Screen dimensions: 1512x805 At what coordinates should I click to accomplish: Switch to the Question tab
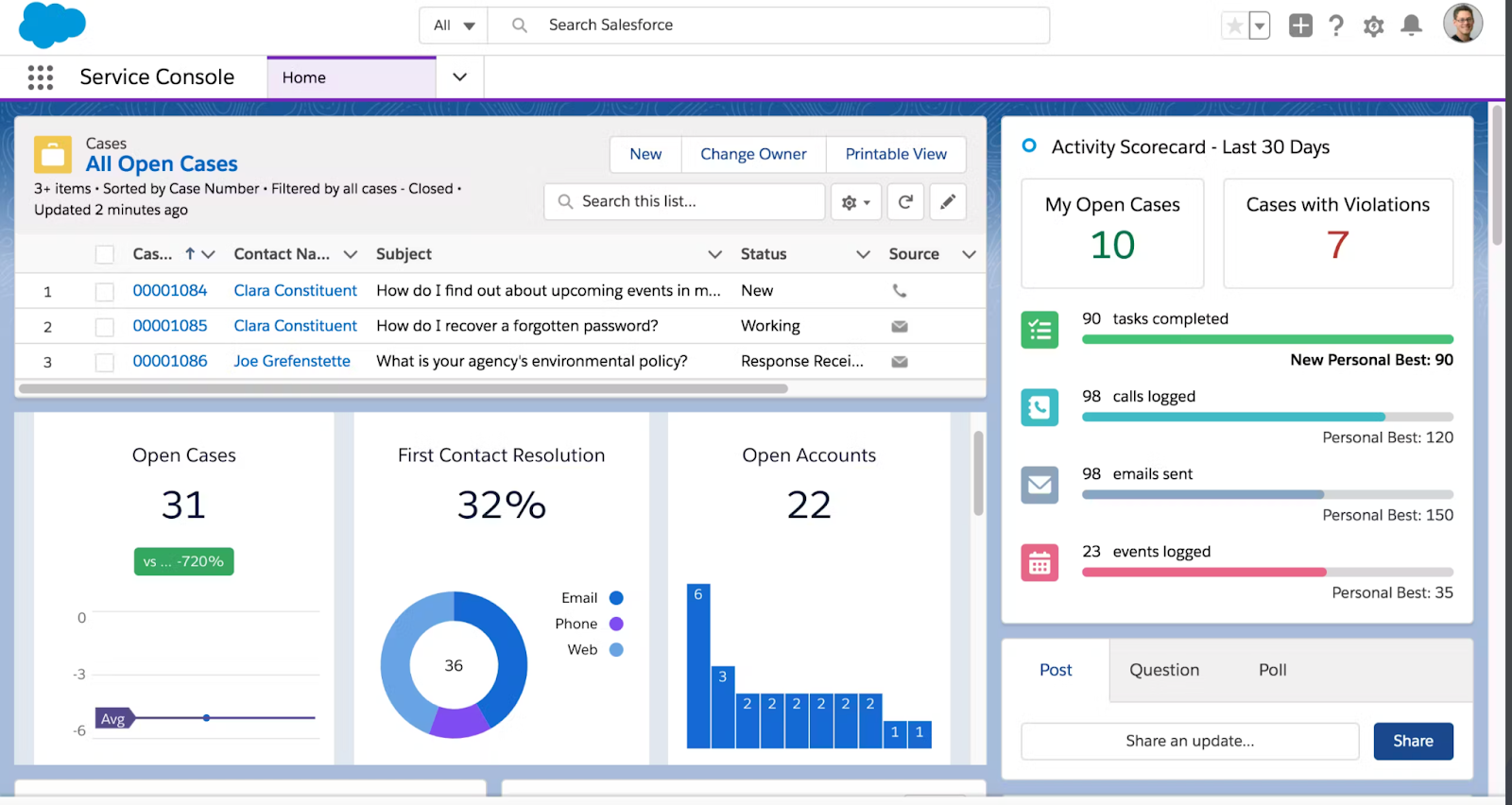tap(1163, 670)
